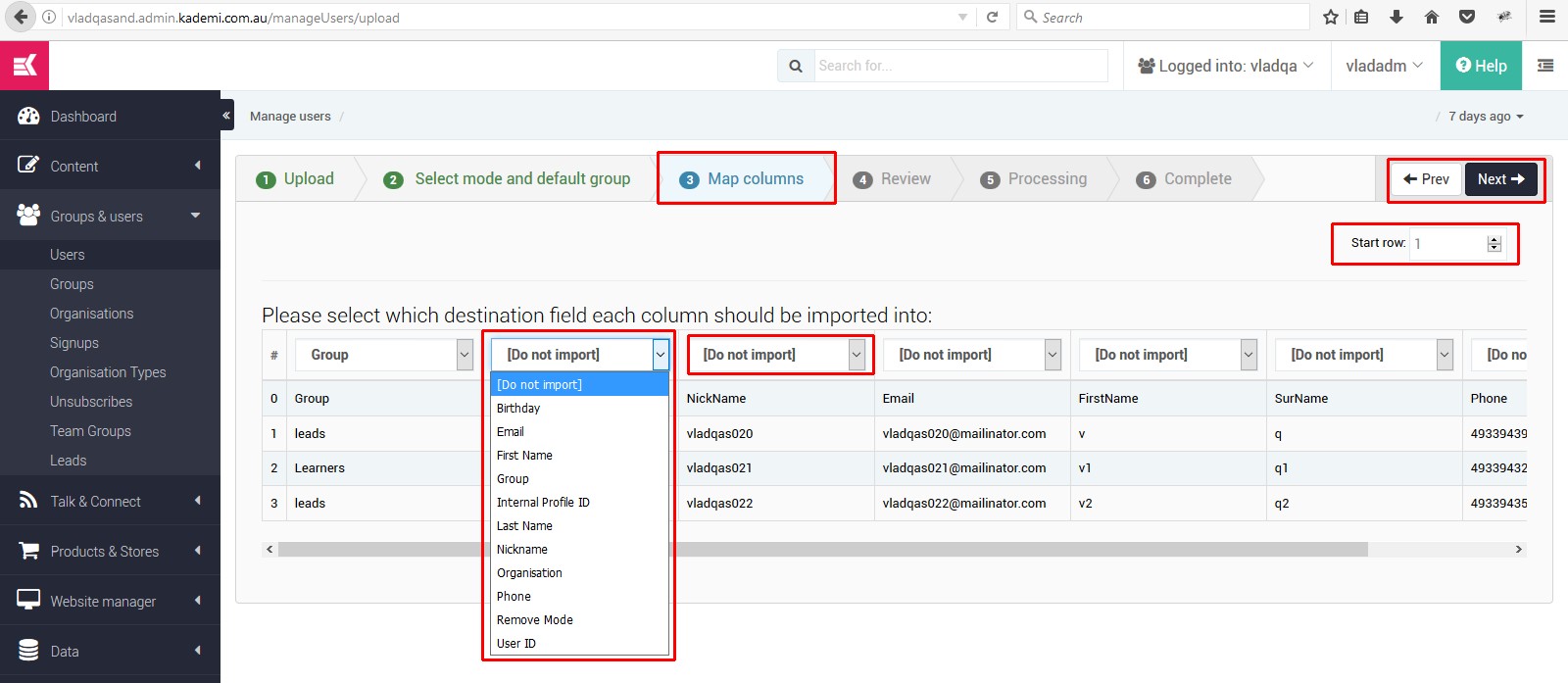Go to Review step tab
1568x683 pixels.
coord(892,178)
